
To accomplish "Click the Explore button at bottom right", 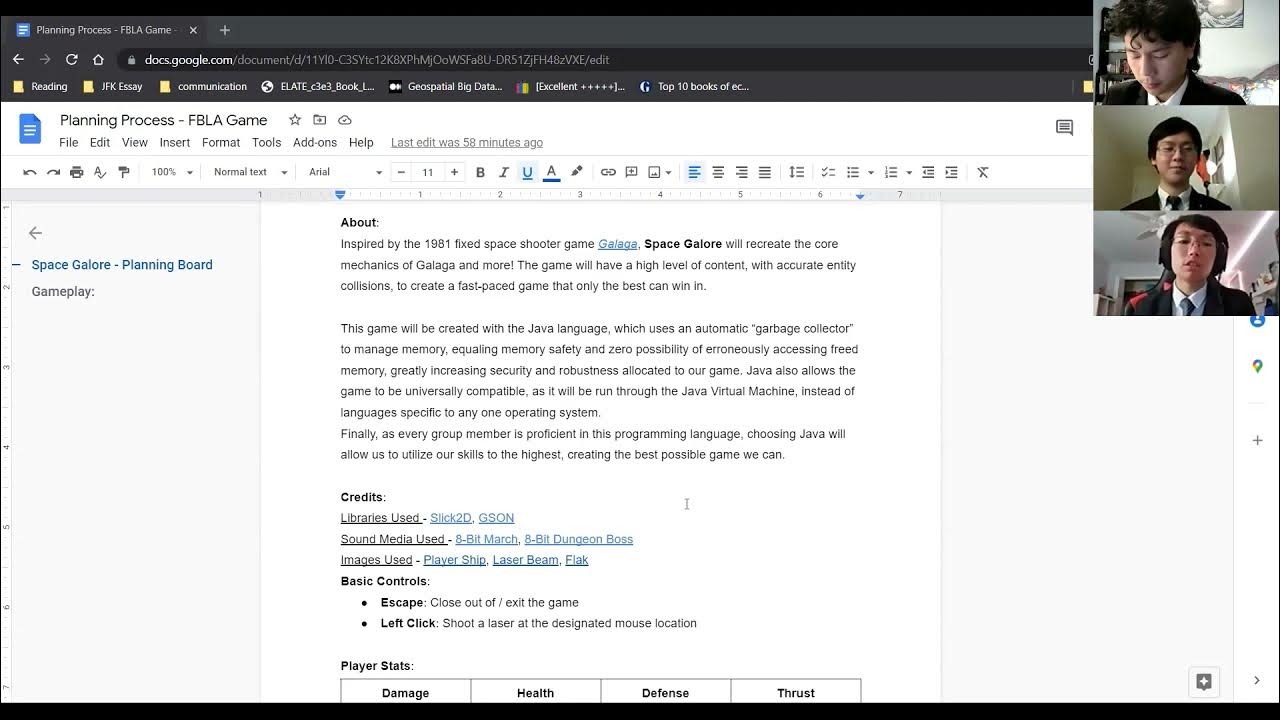I will click(1204, 681).
